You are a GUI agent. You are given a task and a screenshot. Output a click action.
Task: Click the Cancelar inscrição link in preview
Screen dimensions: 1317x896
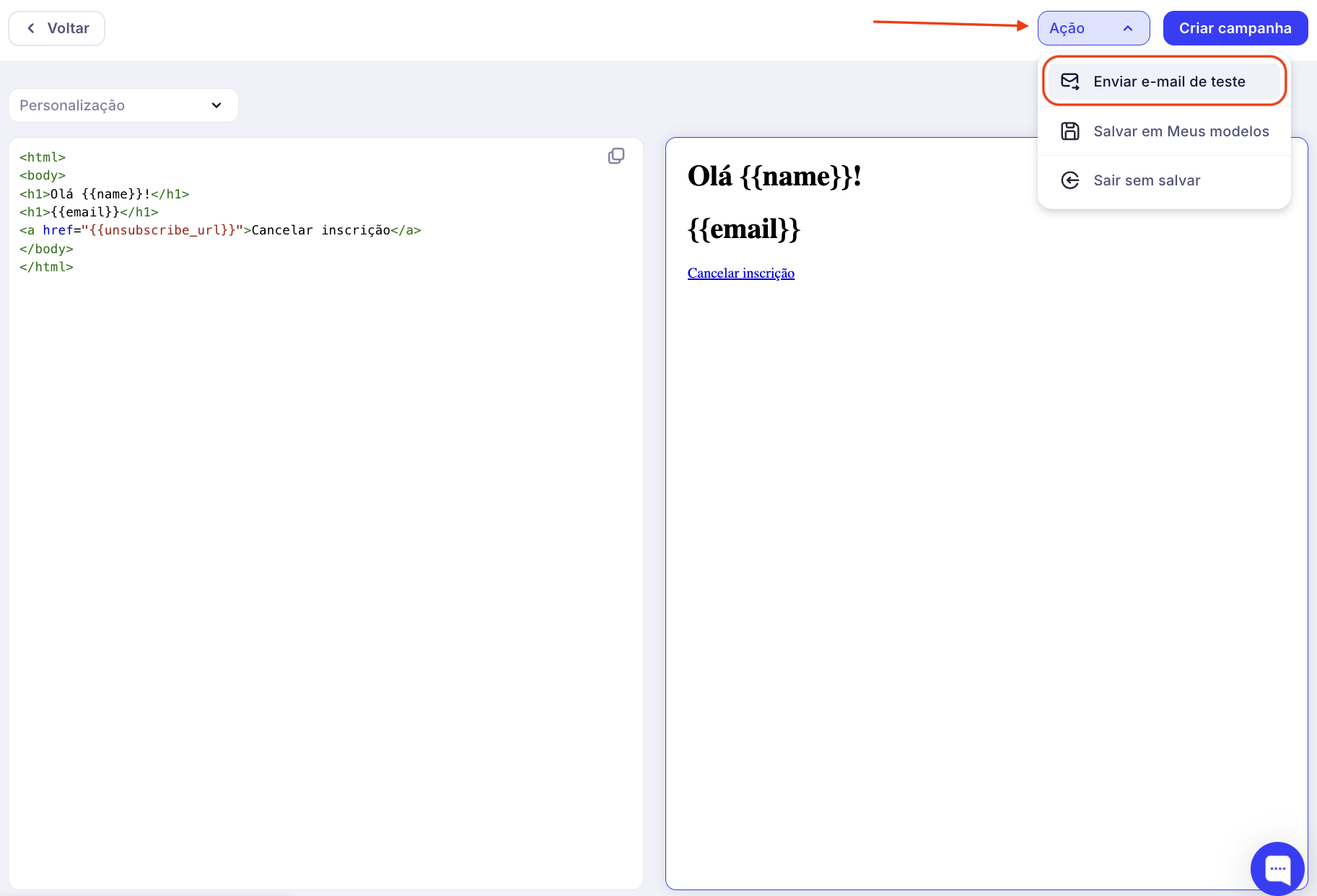click(740, 273)
